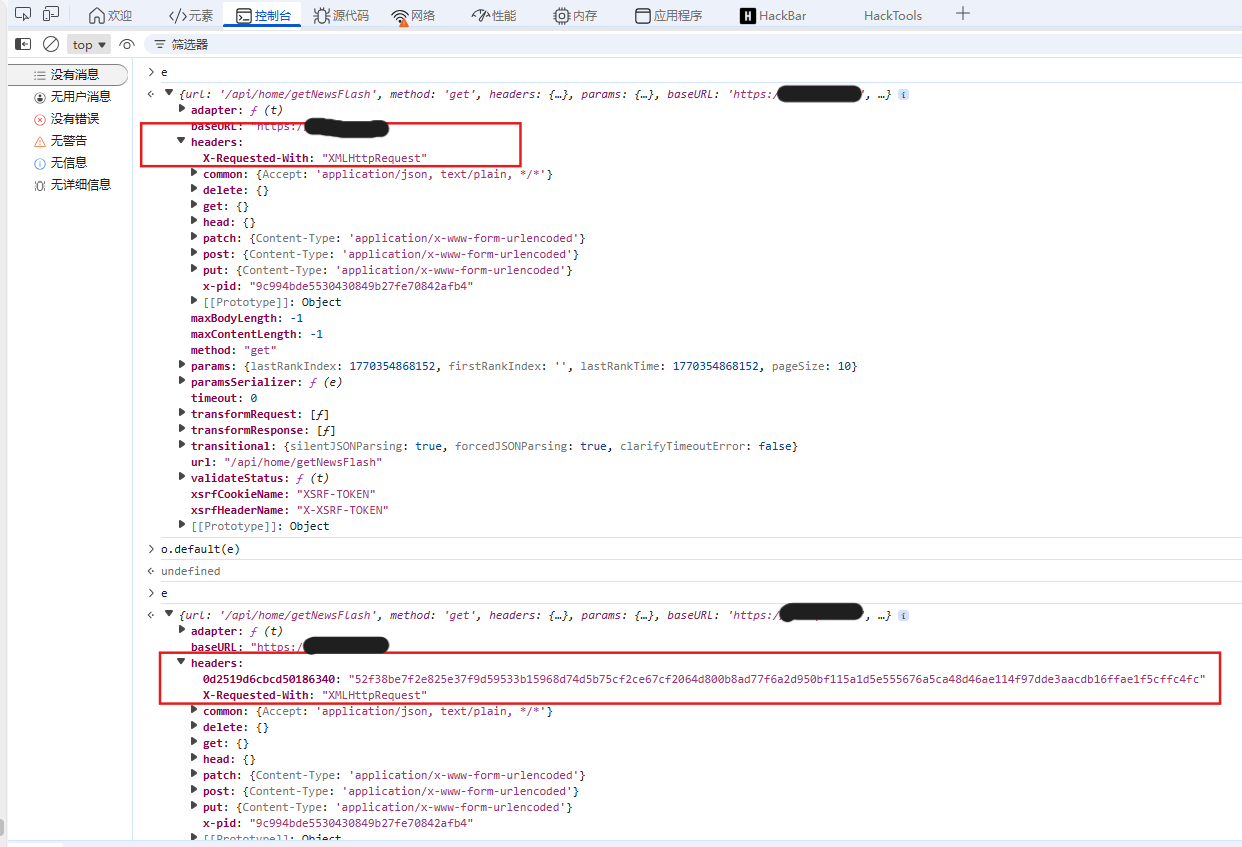
Task: Expand the params object with lastRankIndex
Action: pos(182,366)
